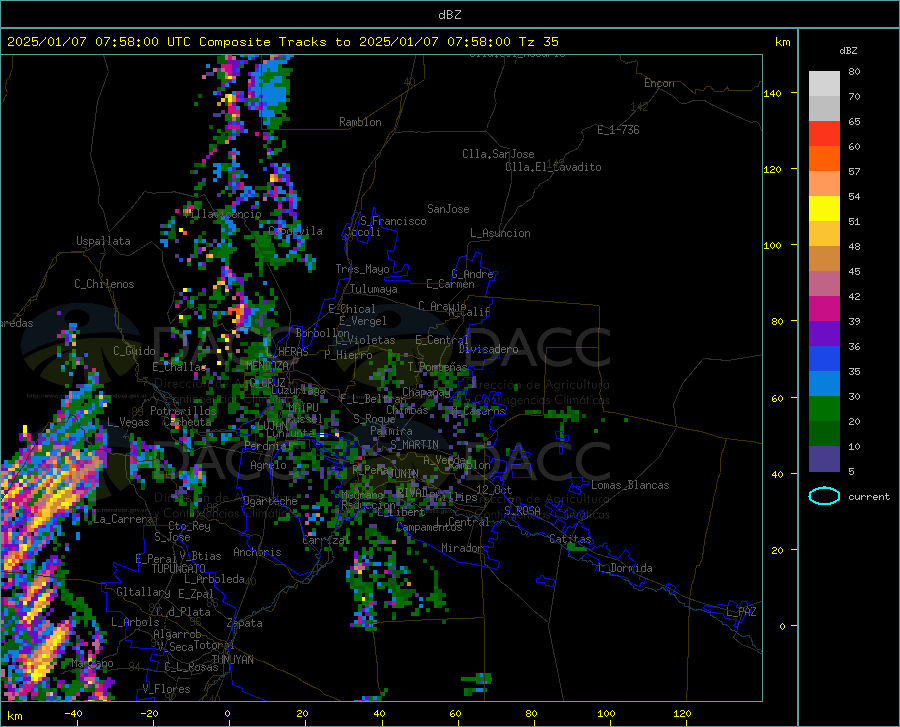900x727 pixels.
Task: Click the cyan 'current' ellipse icon
Action: coord(824,496)
